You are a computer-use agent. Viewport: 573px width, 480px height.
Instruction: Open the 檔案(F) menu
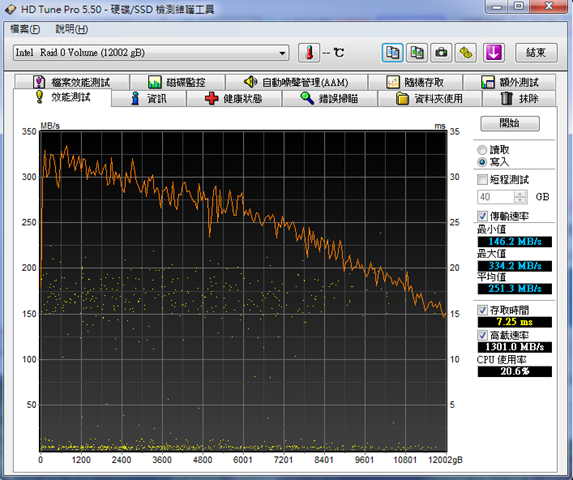pos(25,29)
